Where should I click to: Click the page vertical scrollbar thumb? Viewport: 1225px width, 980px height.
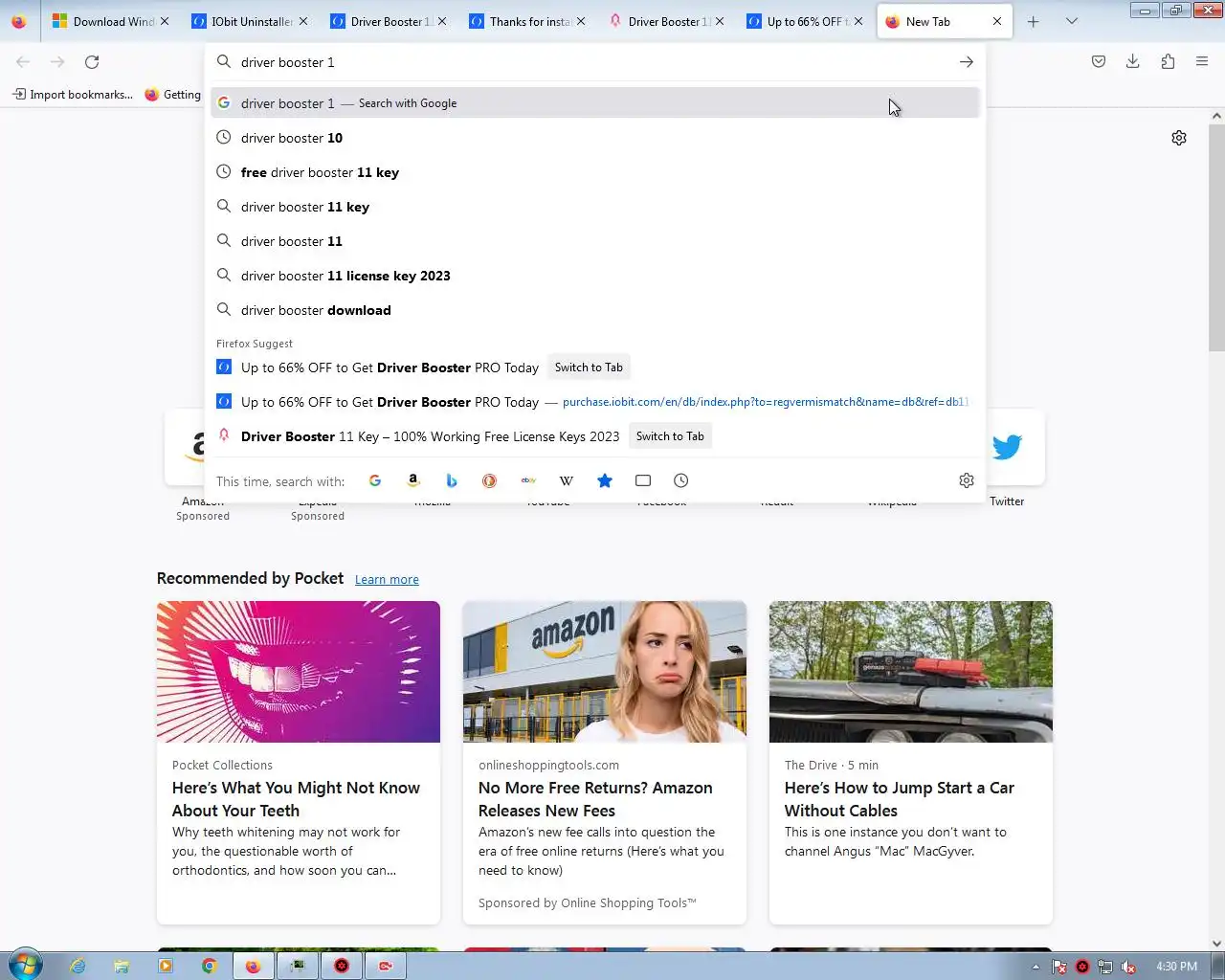[1216, 237]
